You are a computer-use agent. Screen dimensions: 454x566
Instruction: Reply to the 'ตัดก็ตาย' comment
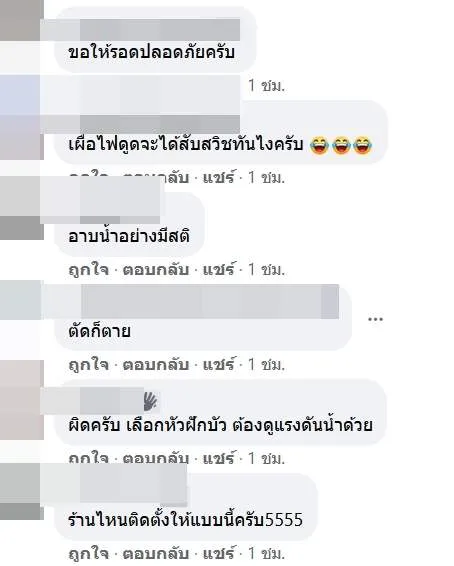[156, 364]
